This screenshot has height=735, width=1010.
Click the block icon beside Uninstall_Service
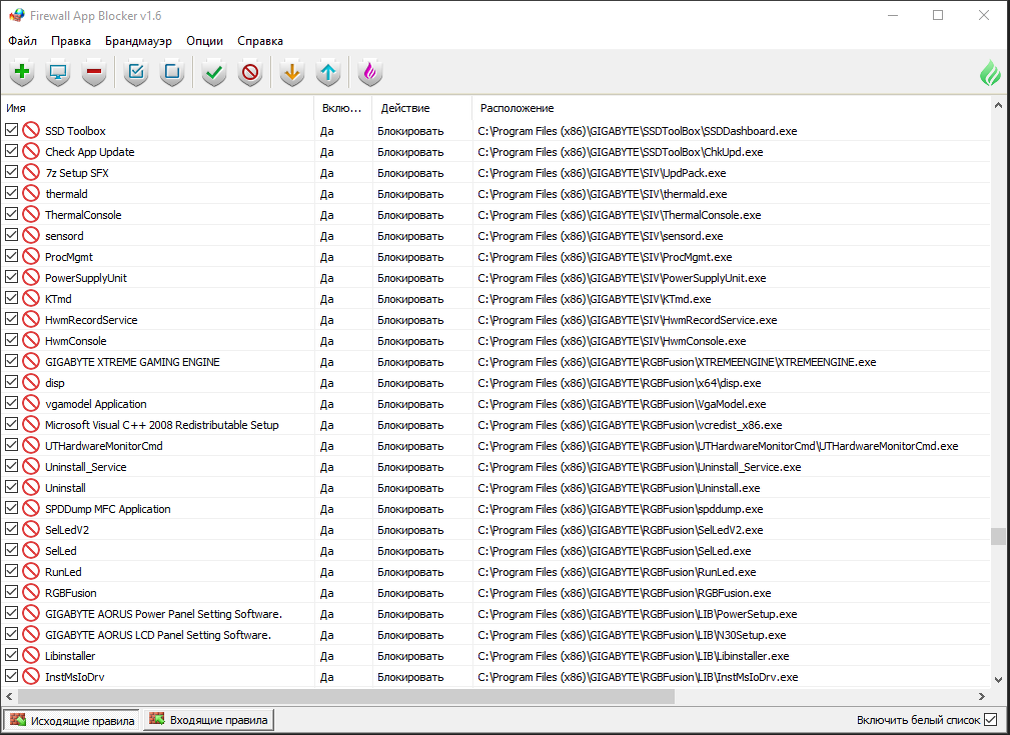[31, 467]
